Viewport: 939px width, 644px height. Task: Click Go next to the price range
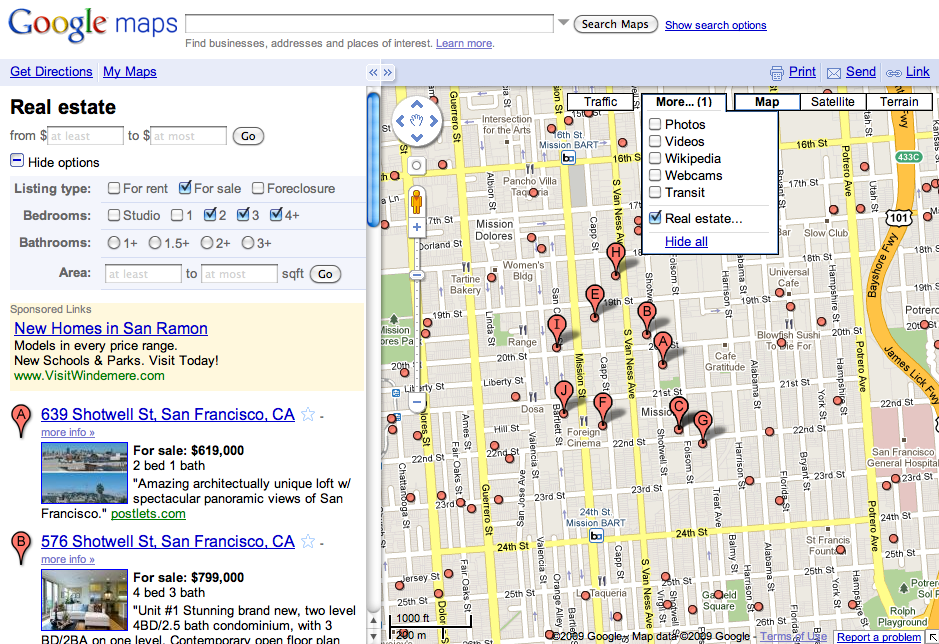(248, 136)
